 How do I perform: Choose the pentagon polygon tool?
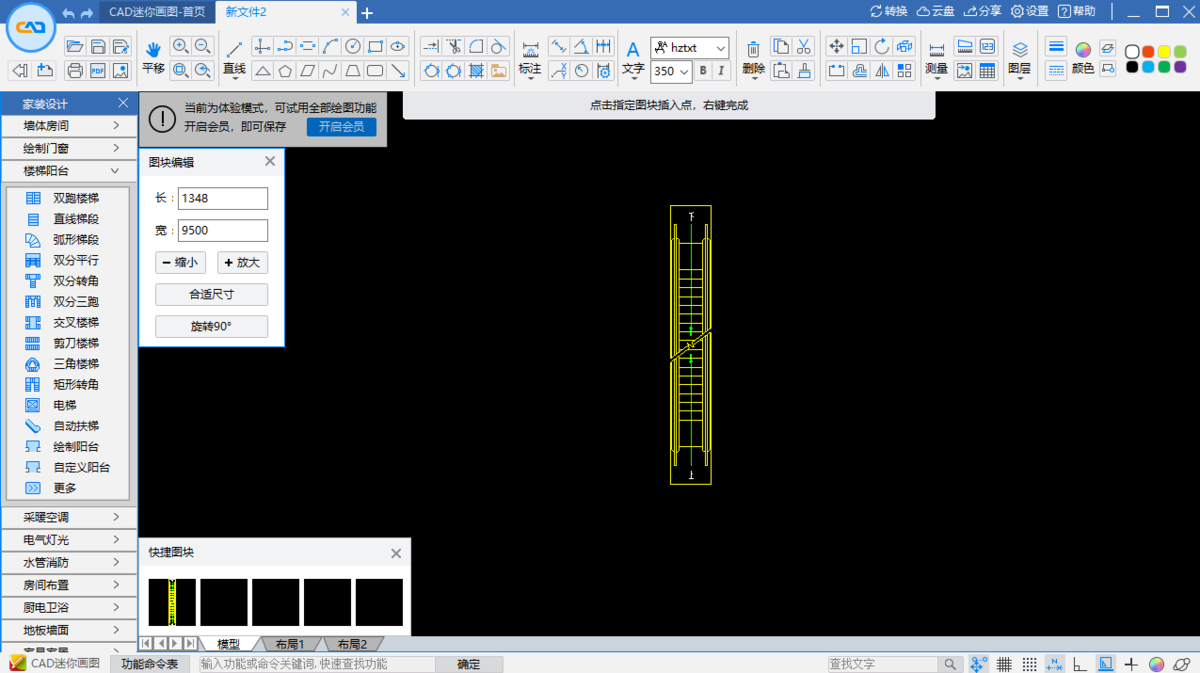click(285, 71)
